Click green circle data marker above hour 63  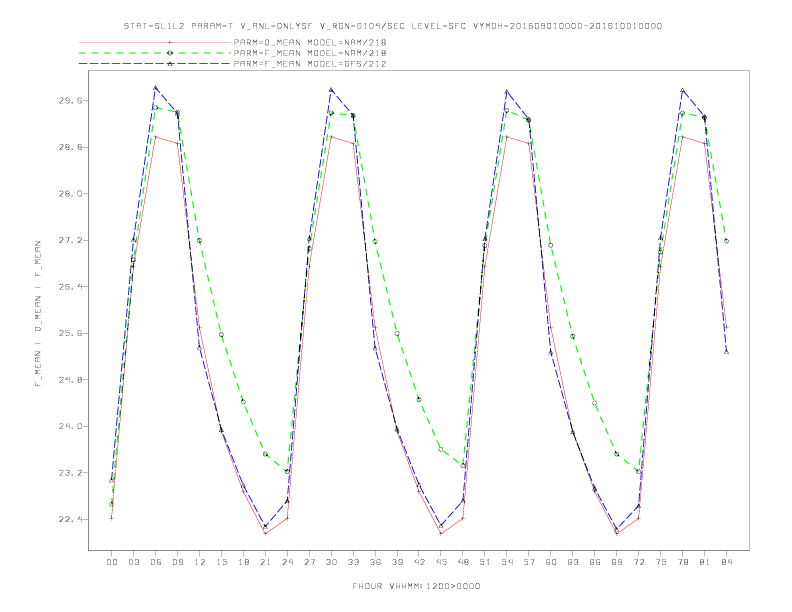(x=573, y=336)
